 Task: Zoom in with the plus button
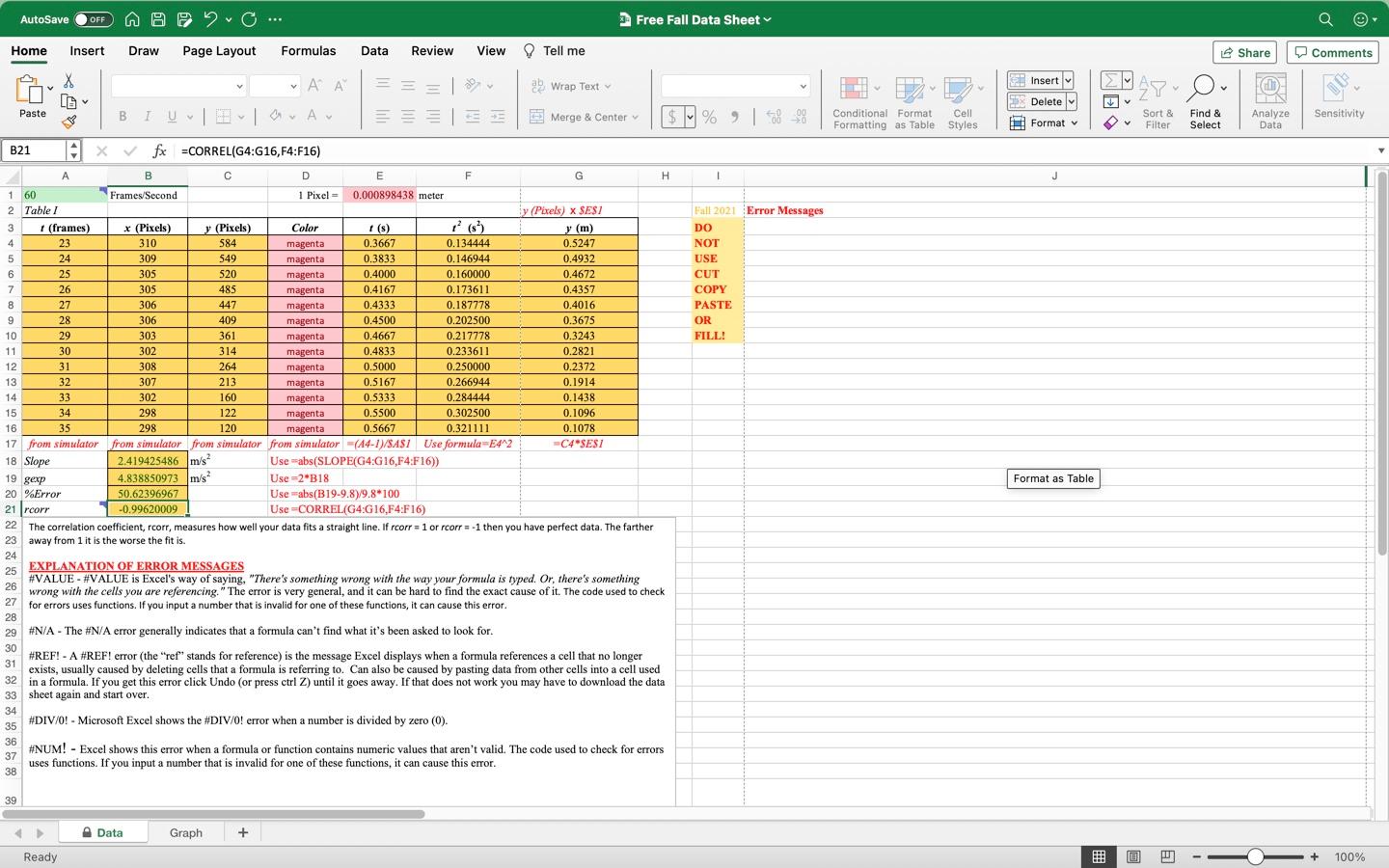[1314, 856]
